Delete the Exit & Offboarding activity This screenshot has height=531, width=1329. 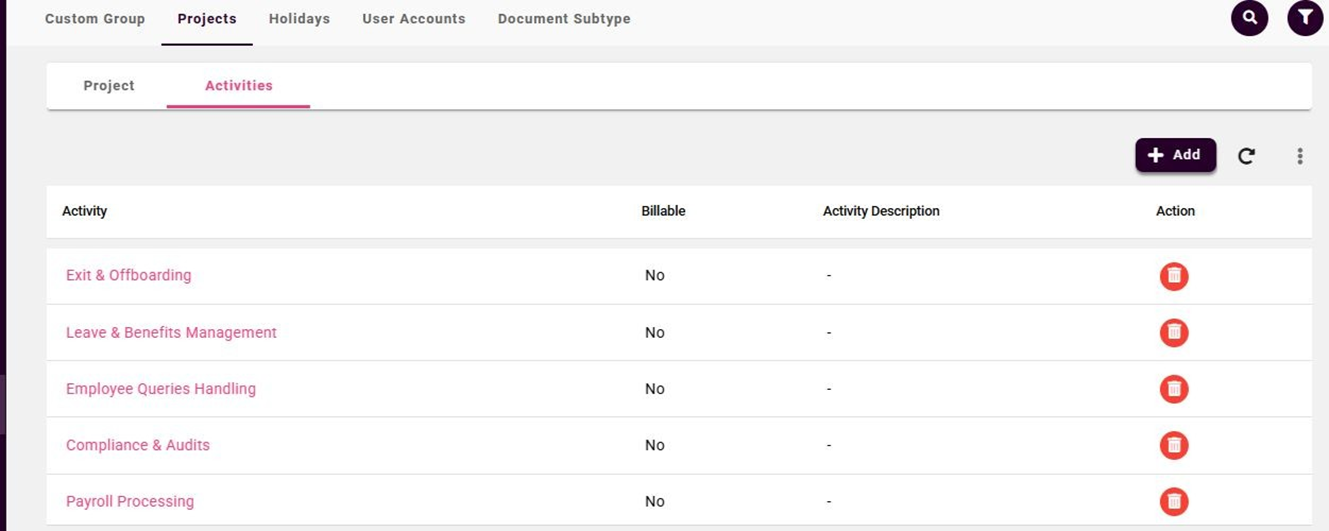click(x=1174, y=276)
